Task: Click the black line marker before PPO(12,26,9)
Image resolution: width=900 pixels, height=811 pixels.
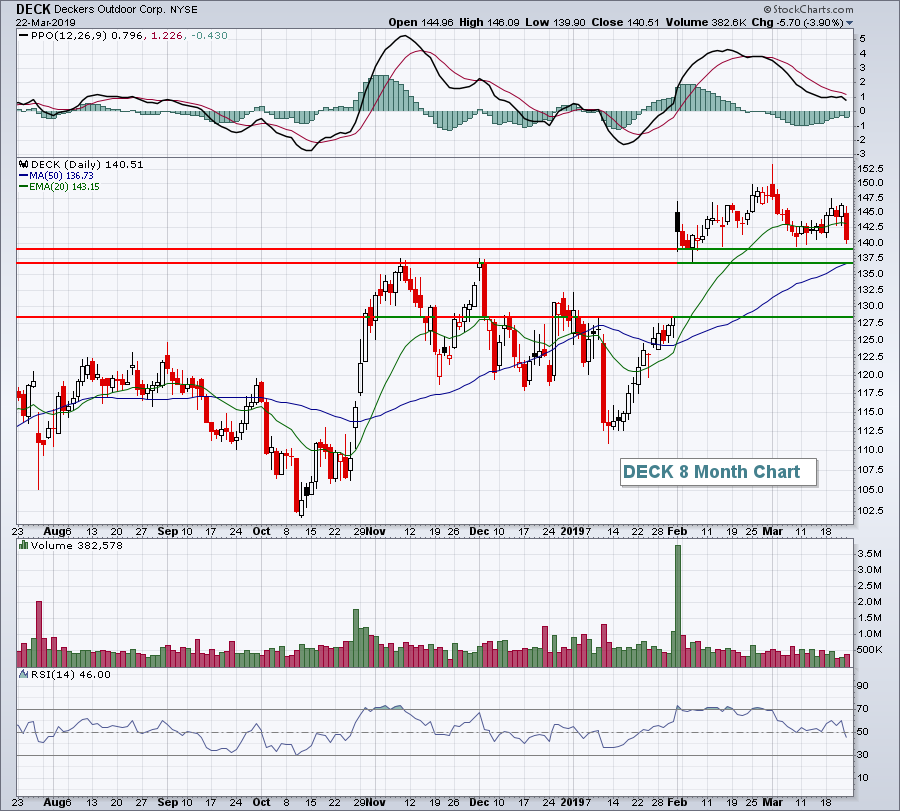Action: 24,36
